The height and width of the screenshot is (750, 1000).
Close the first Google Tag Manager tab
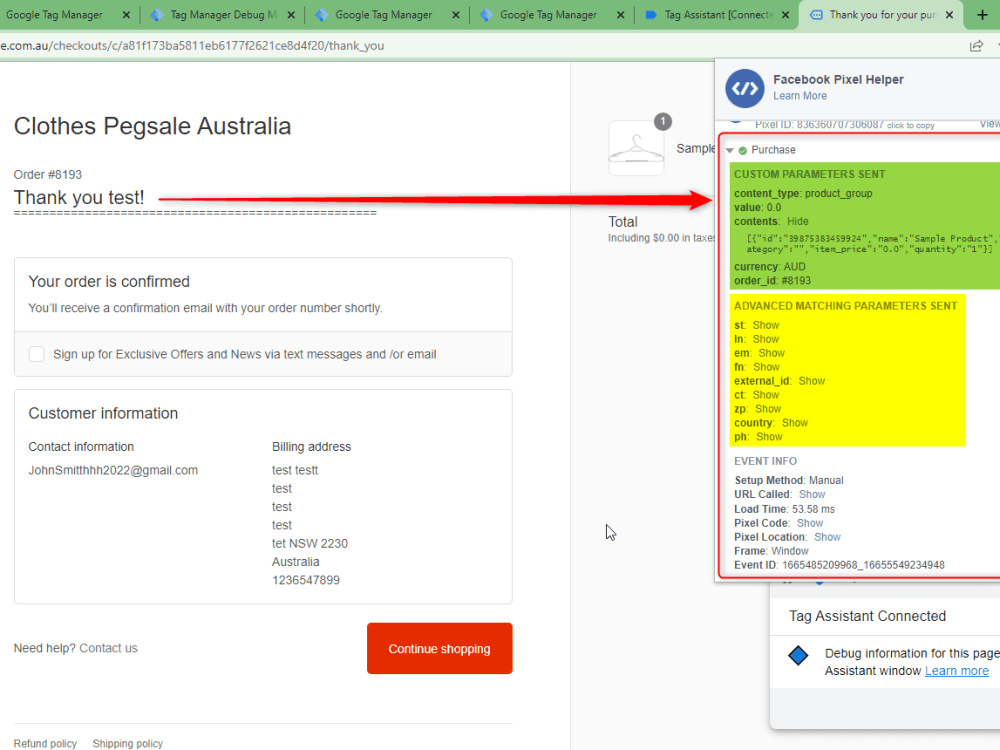(126, 15)
